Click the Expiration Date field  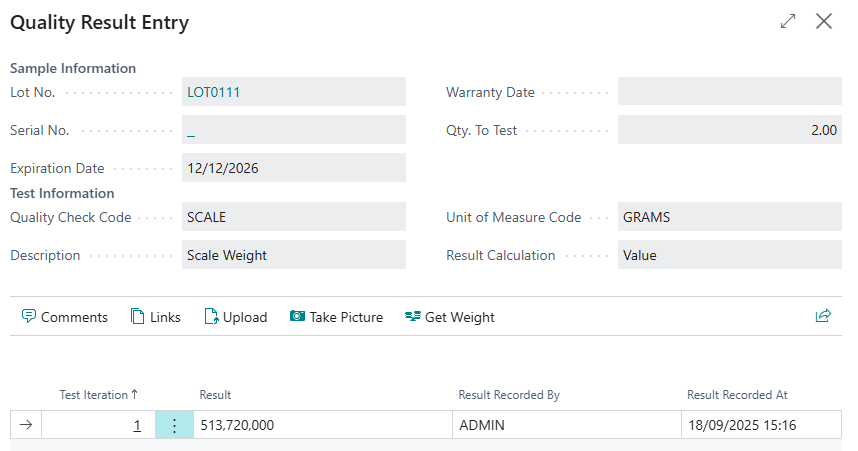point(293,168)
